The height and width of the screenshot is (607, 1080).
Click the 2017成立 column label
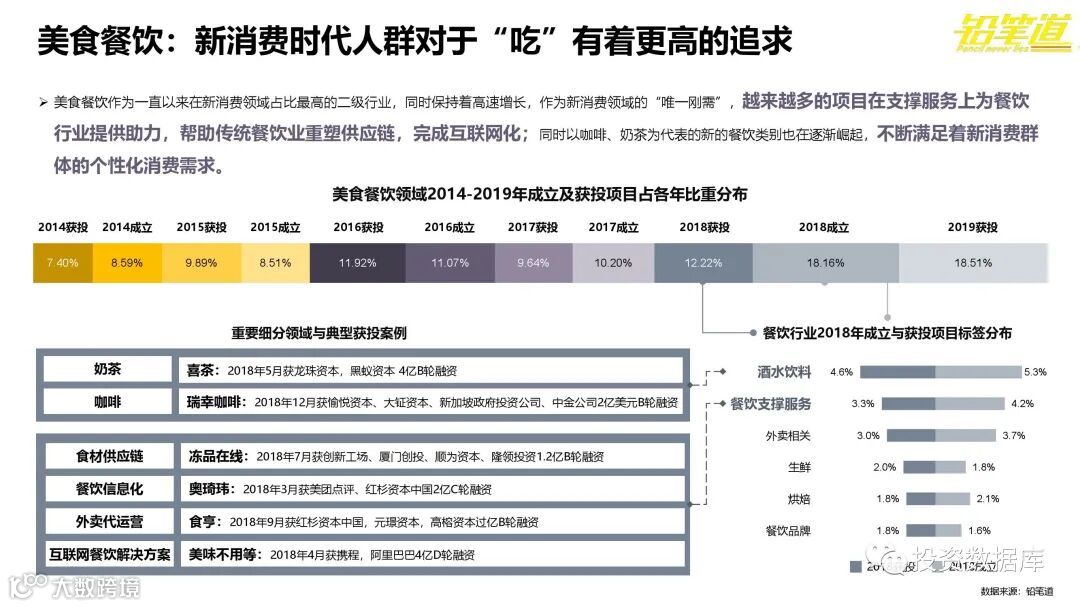tap(613, 227)
